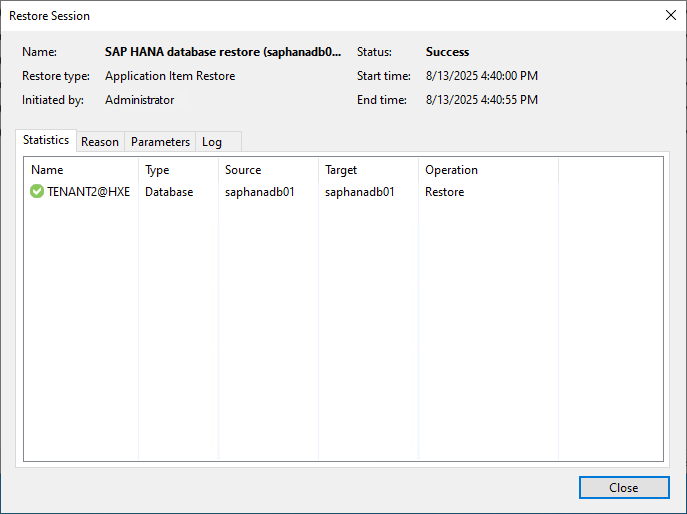Select the TENANT2@HXE row name
The width and height of the screenshot is (687, 514).
(x=89, y=192)
